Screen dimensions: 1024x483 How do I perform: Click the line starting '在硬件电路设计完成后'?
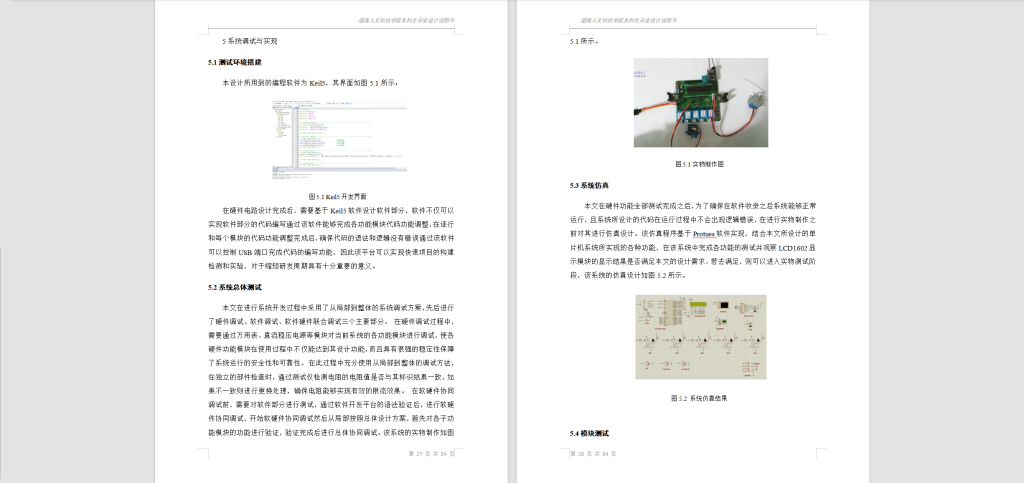[x=338, y=211]
